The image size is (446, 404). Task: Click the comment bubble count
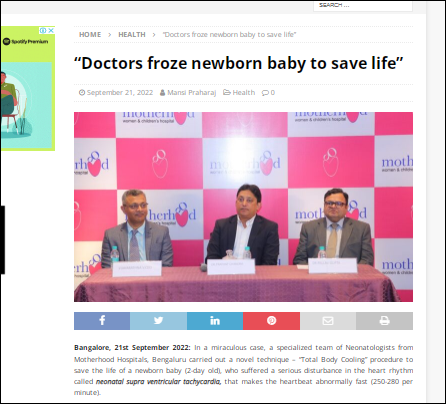pyautogui.click(x=268, y=93)
